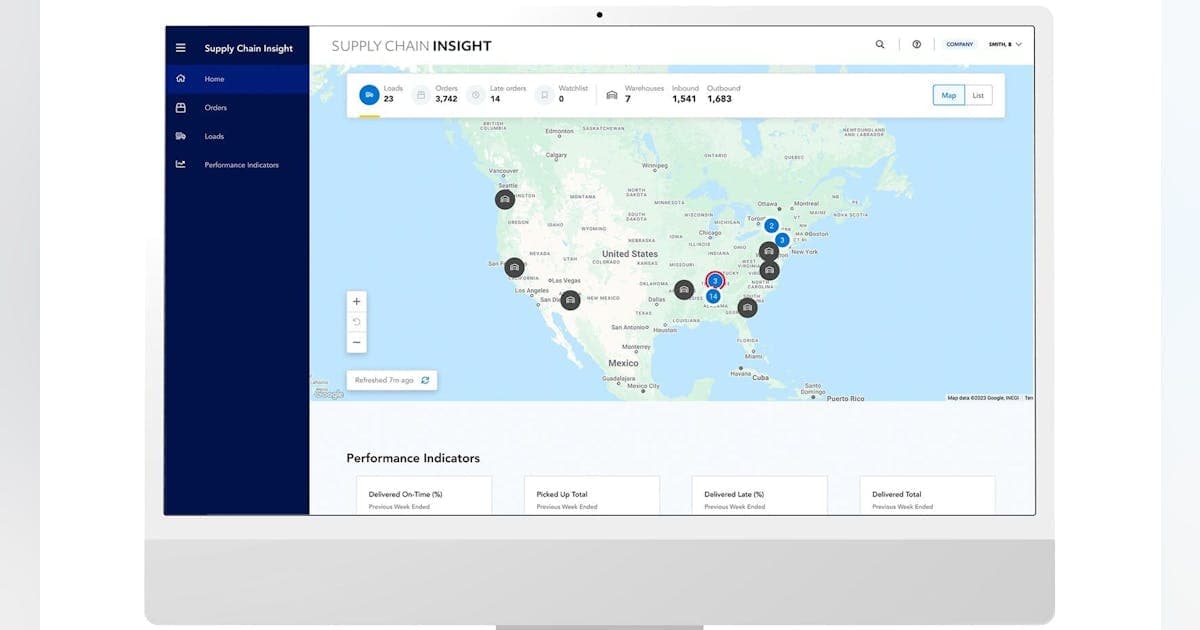The width and height of the screenshot is (1200, 630).
Task: Click the warehouse marker near North Carolina
Action: tap(769, 270)
